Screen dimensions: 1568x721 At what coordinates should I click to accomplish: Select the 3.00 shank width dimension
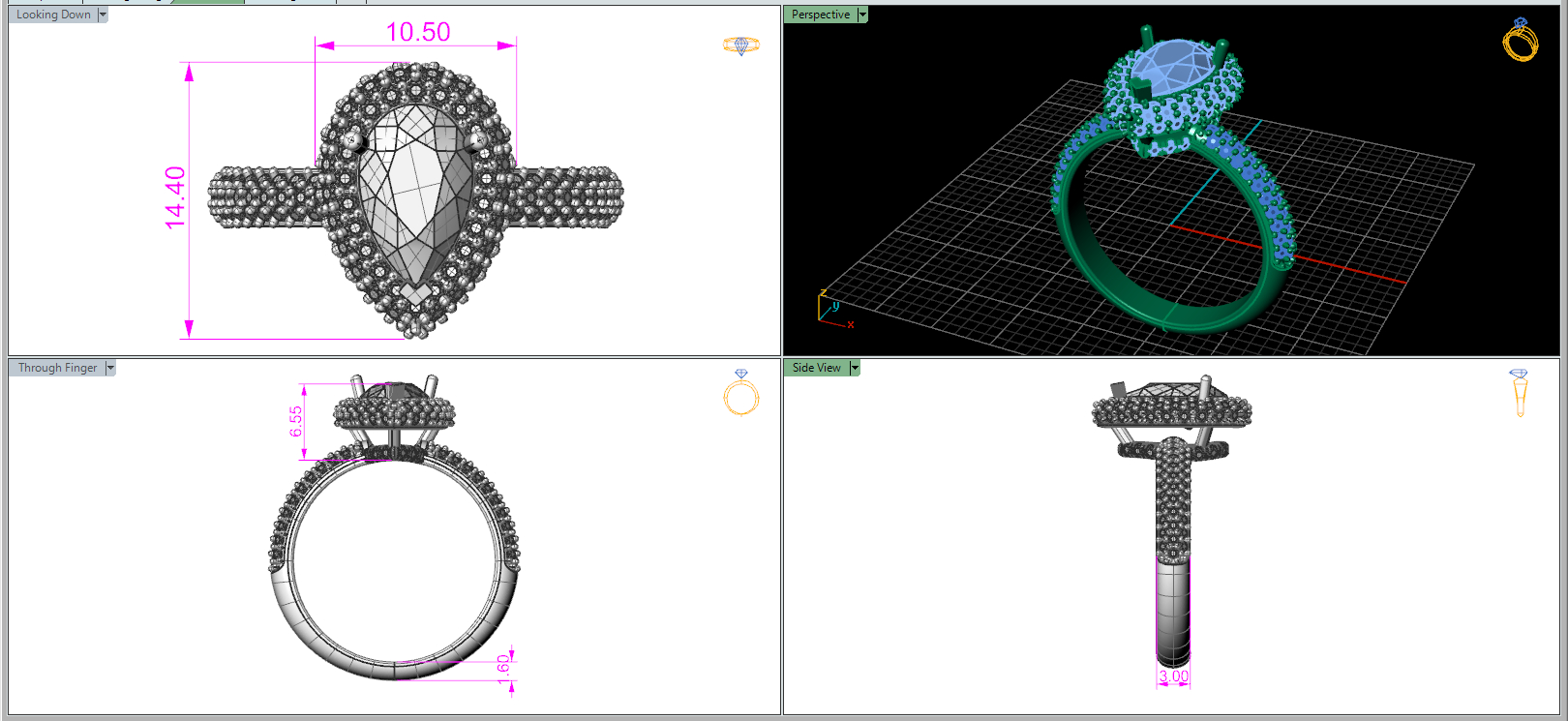(x=1173, y=676)
